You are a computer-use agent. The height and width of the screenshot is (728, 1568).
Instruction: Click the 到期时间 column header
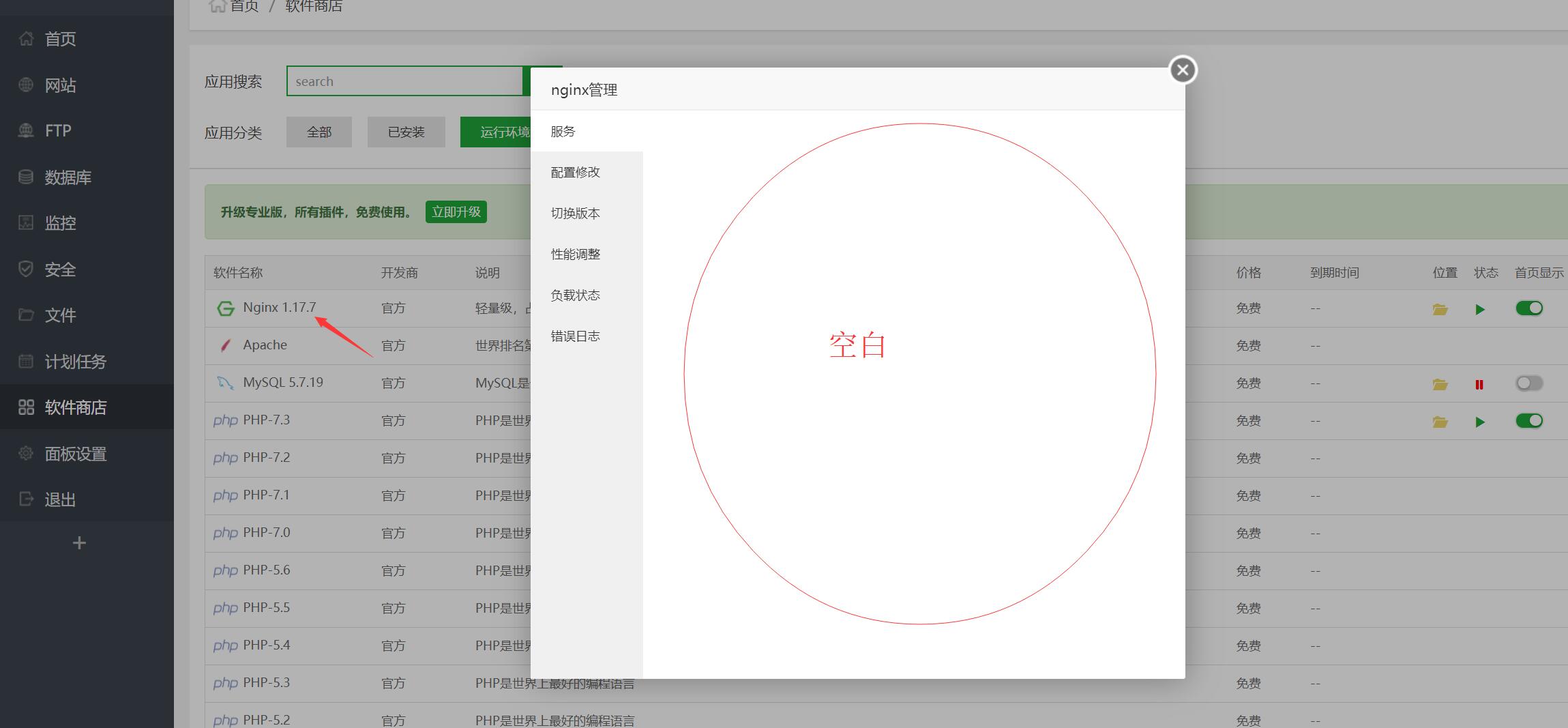coord(1335,273)
